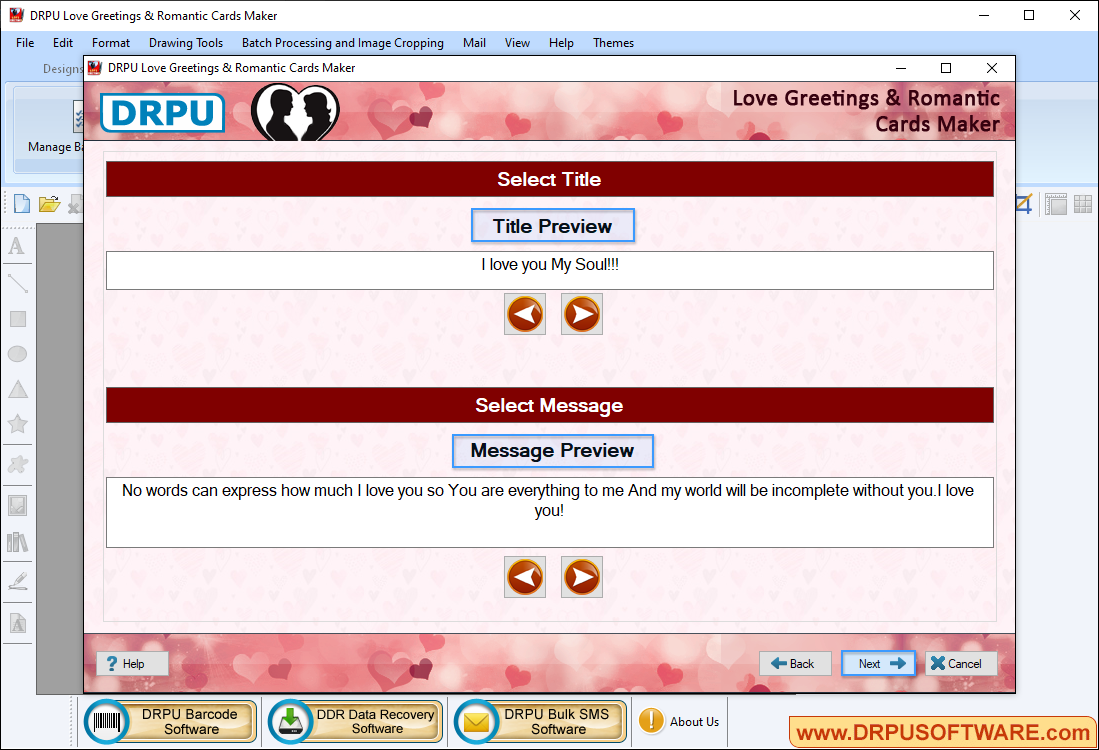This screenshot has height=750, width=1099.
Task: Select the Rectangle shape tool
Action: [x=17, y=319]
